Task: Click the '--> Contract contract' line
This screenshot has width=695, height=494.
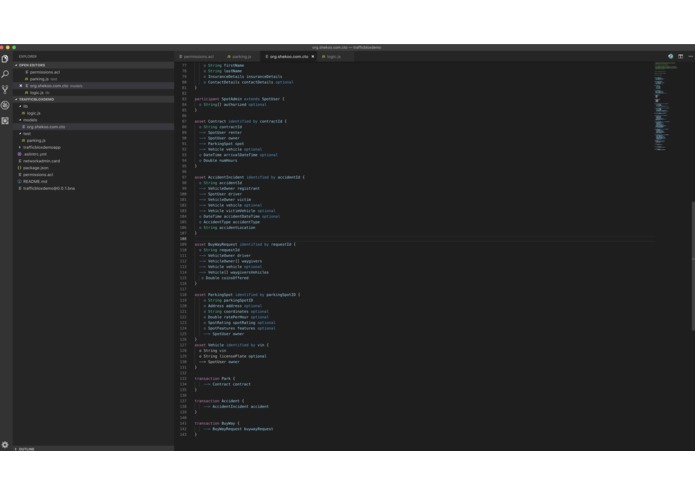Action: [x=227, y=384]
